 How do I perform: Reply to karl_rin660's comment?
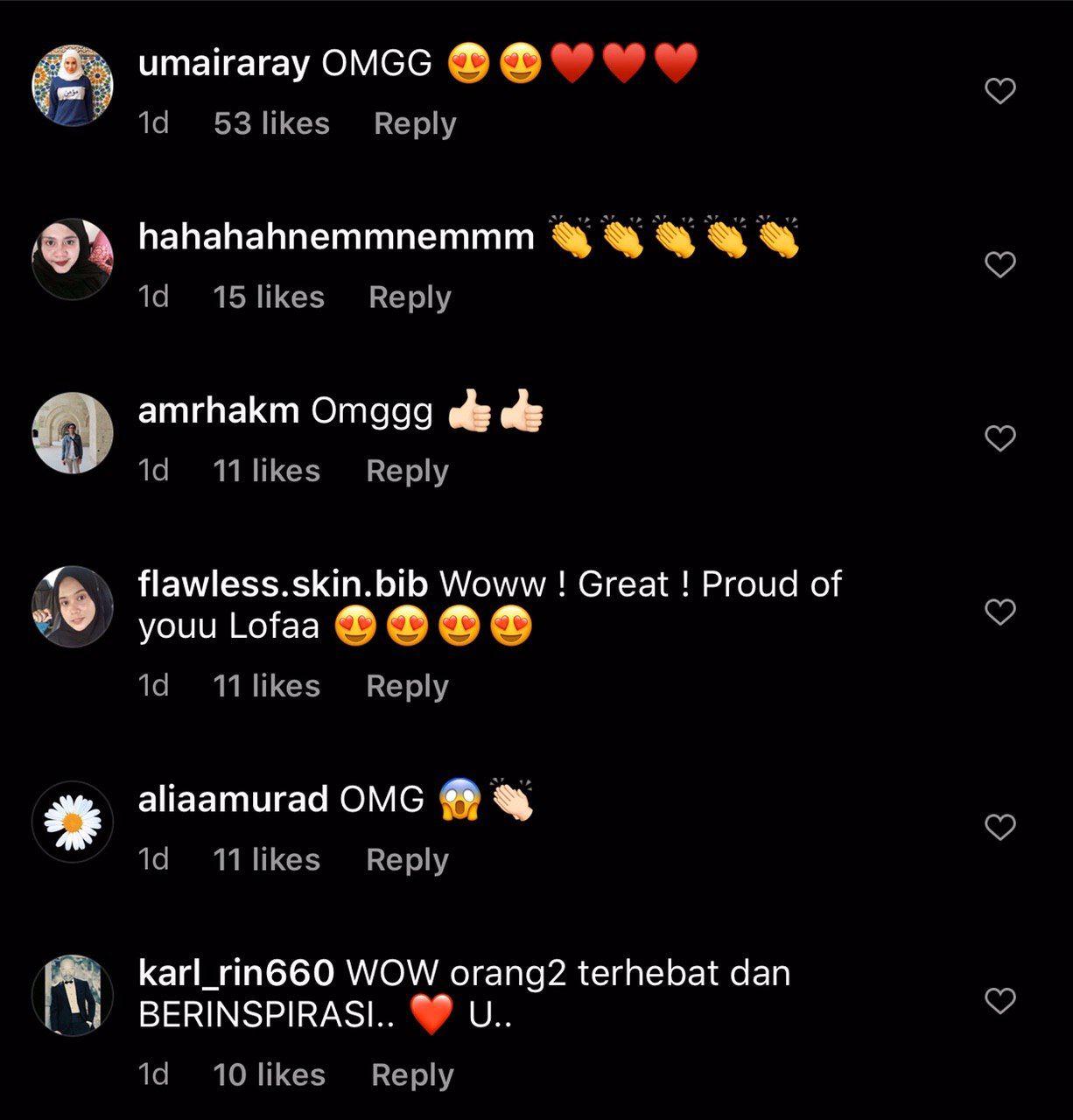[412, 1074]
